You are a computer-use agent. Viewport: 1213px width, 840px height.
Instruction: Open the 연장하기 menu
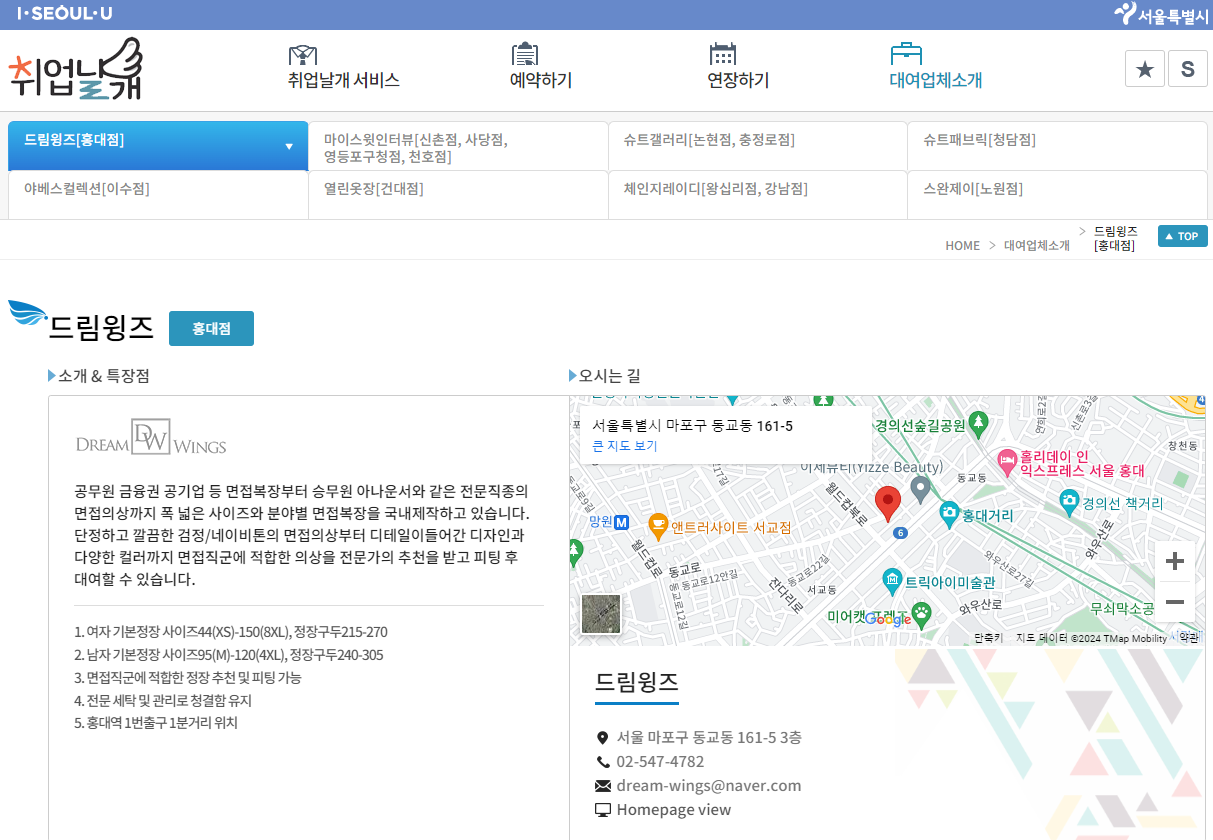tap(738, 67)
